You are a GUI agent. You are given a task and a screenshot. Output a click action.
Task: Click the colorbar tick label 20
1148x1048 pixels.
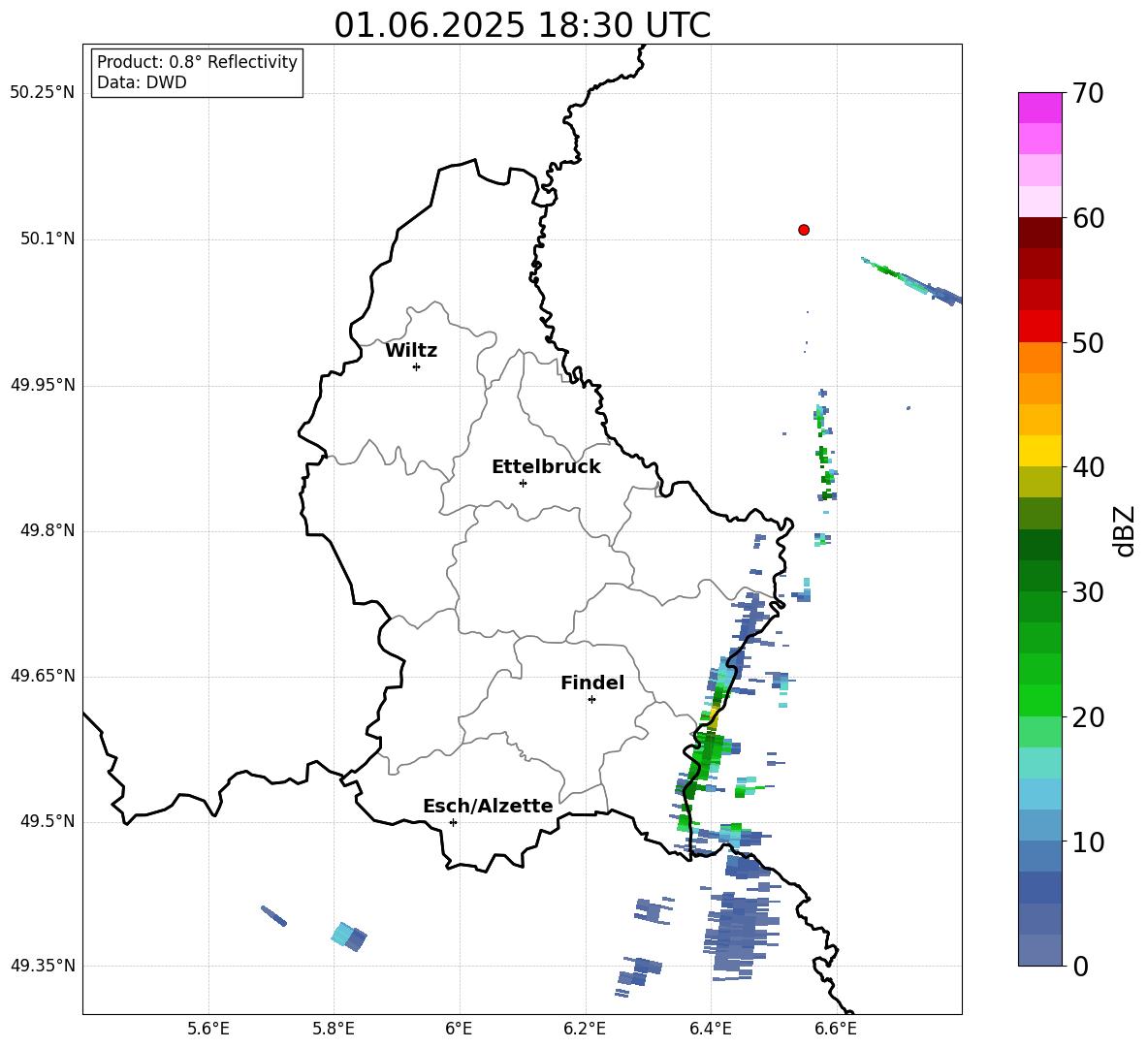click(x=1088, y=717)
